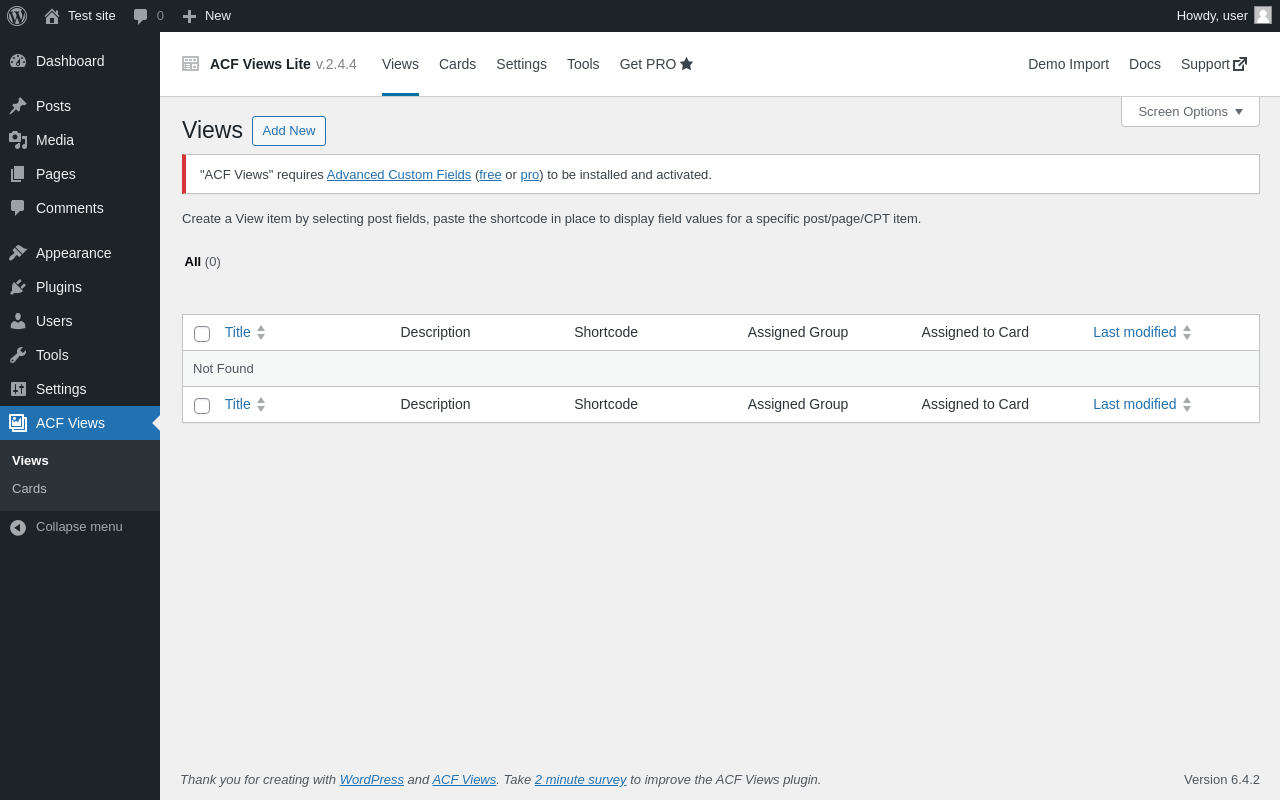Click the comments bubble in admin bar

coord(141,16)
